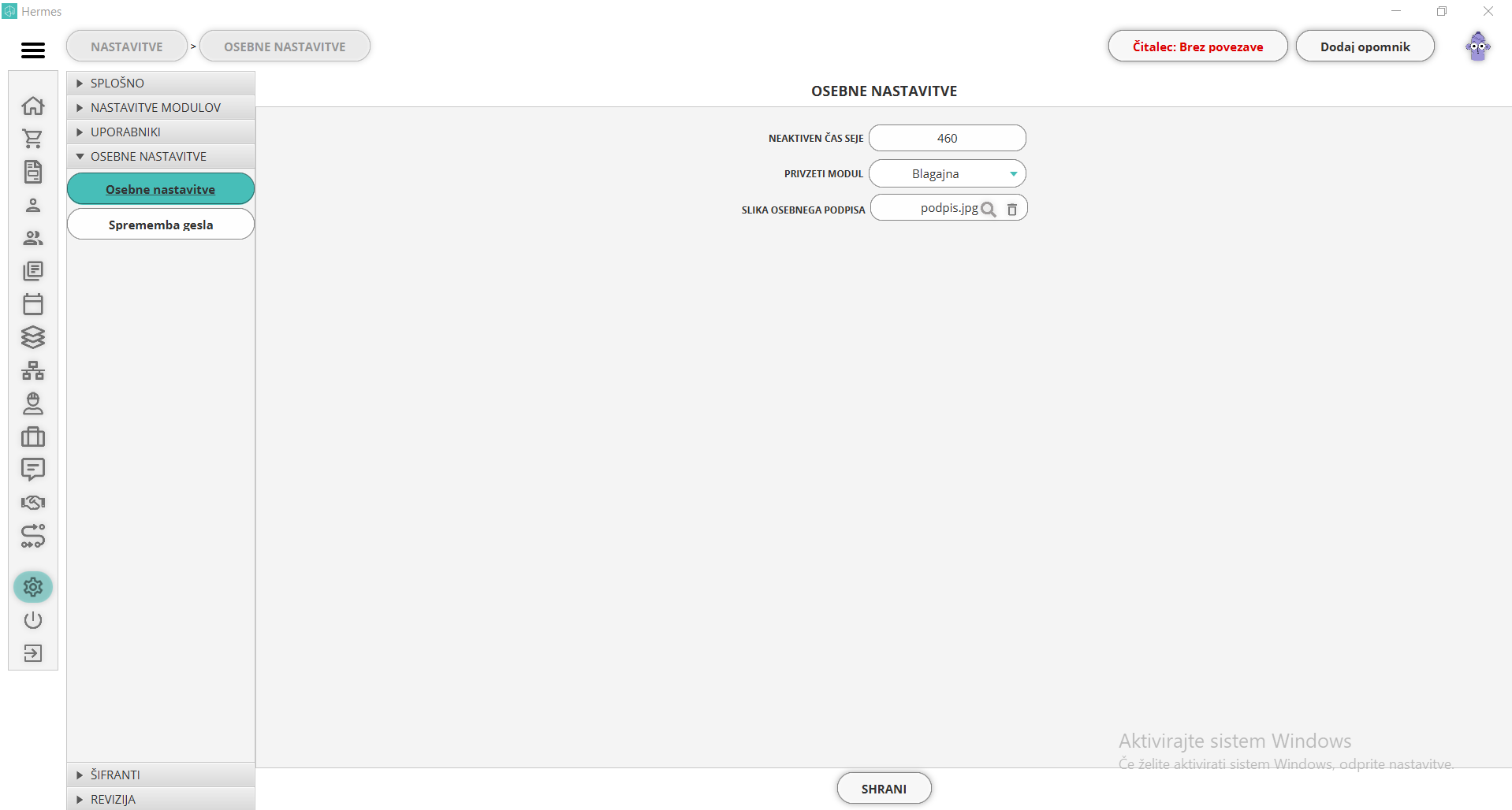Open the shopping cart module
Screen dimensions: 1512x810
pos(33,139)
